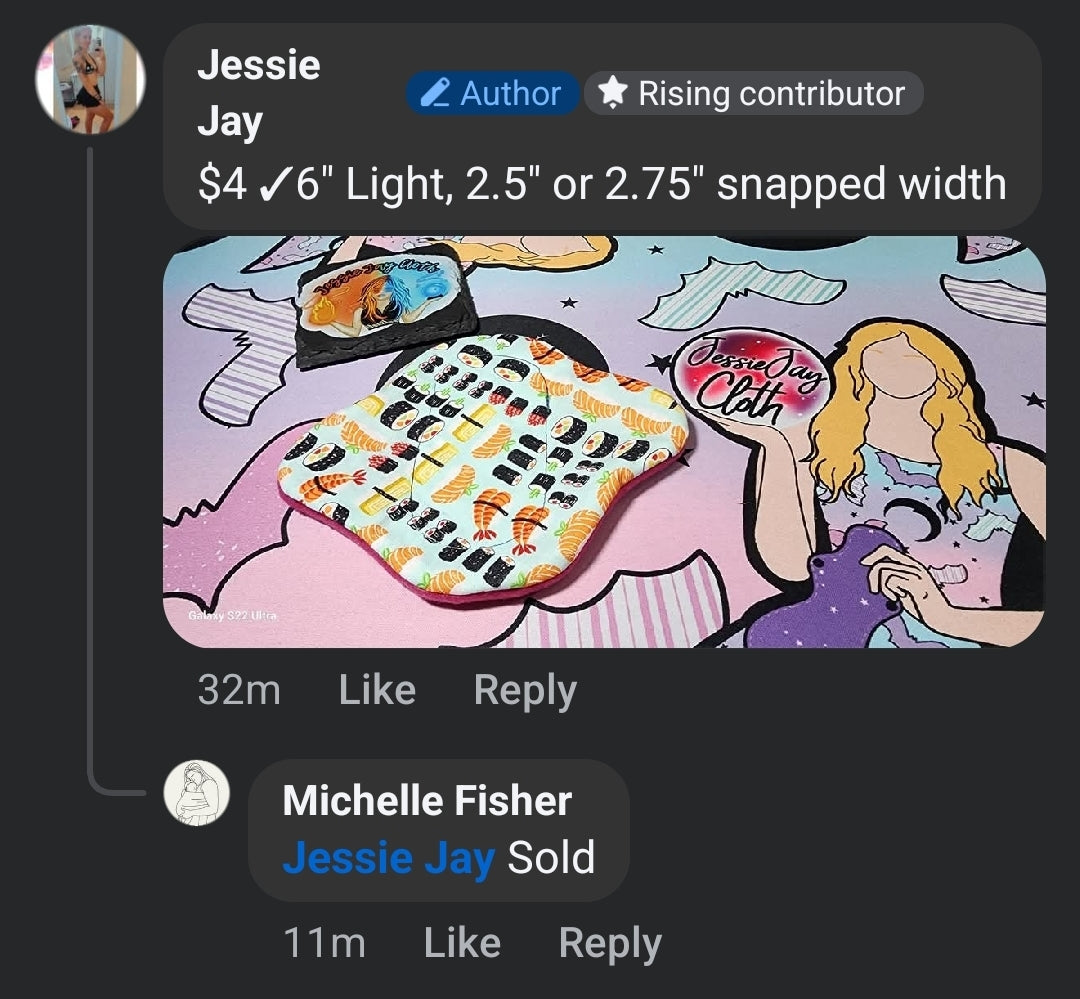Open Michelle Fisher's profile avatar
The height and width of the screenshot is (999, 1080).
pos(197,793)
